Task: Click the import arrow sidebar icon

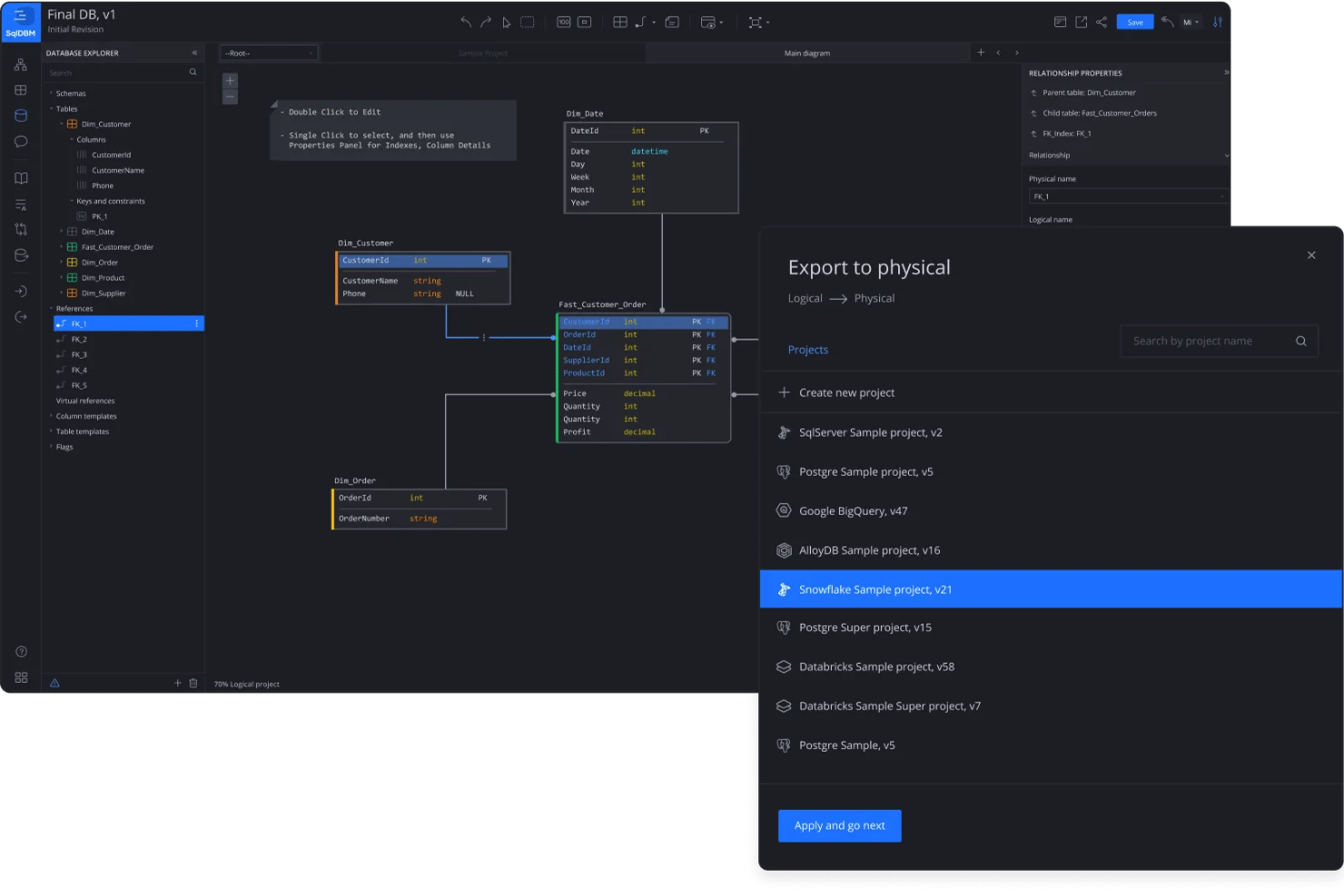Action: [x=21, y=291]
